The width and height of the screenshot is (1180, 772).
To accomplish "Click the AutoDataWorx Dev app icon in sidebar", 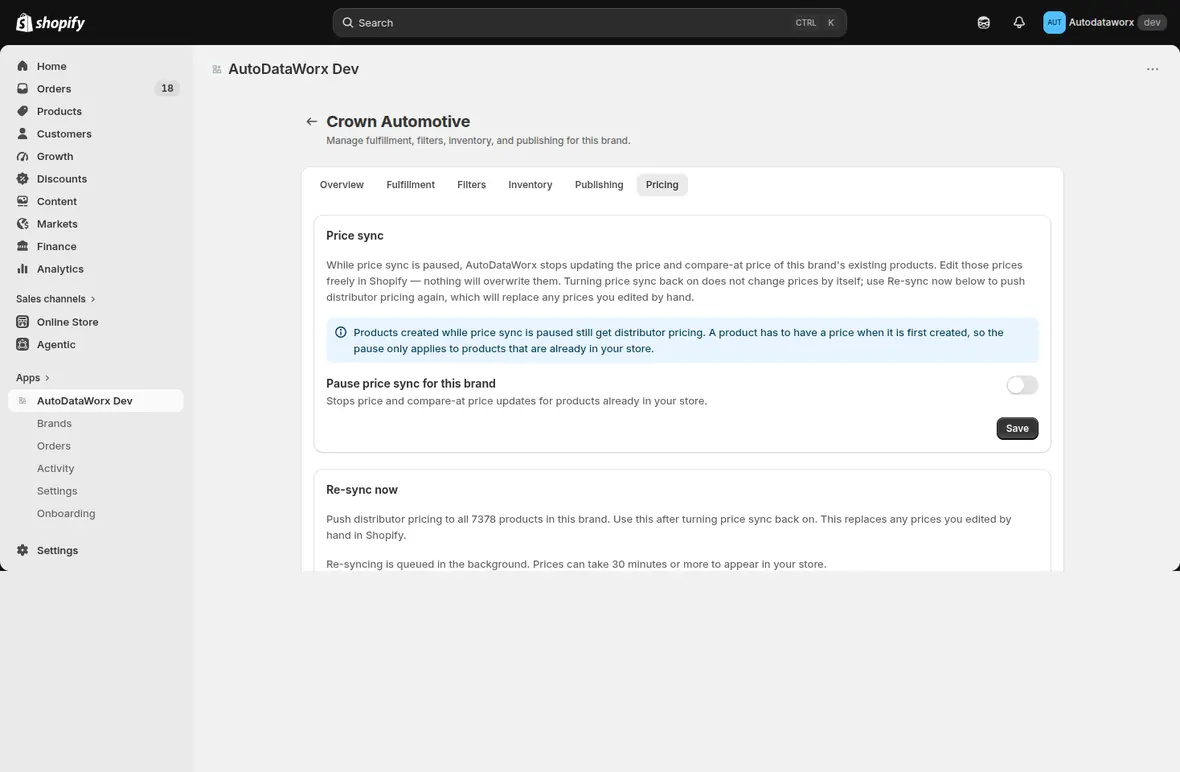I will (x=23, y=401).
